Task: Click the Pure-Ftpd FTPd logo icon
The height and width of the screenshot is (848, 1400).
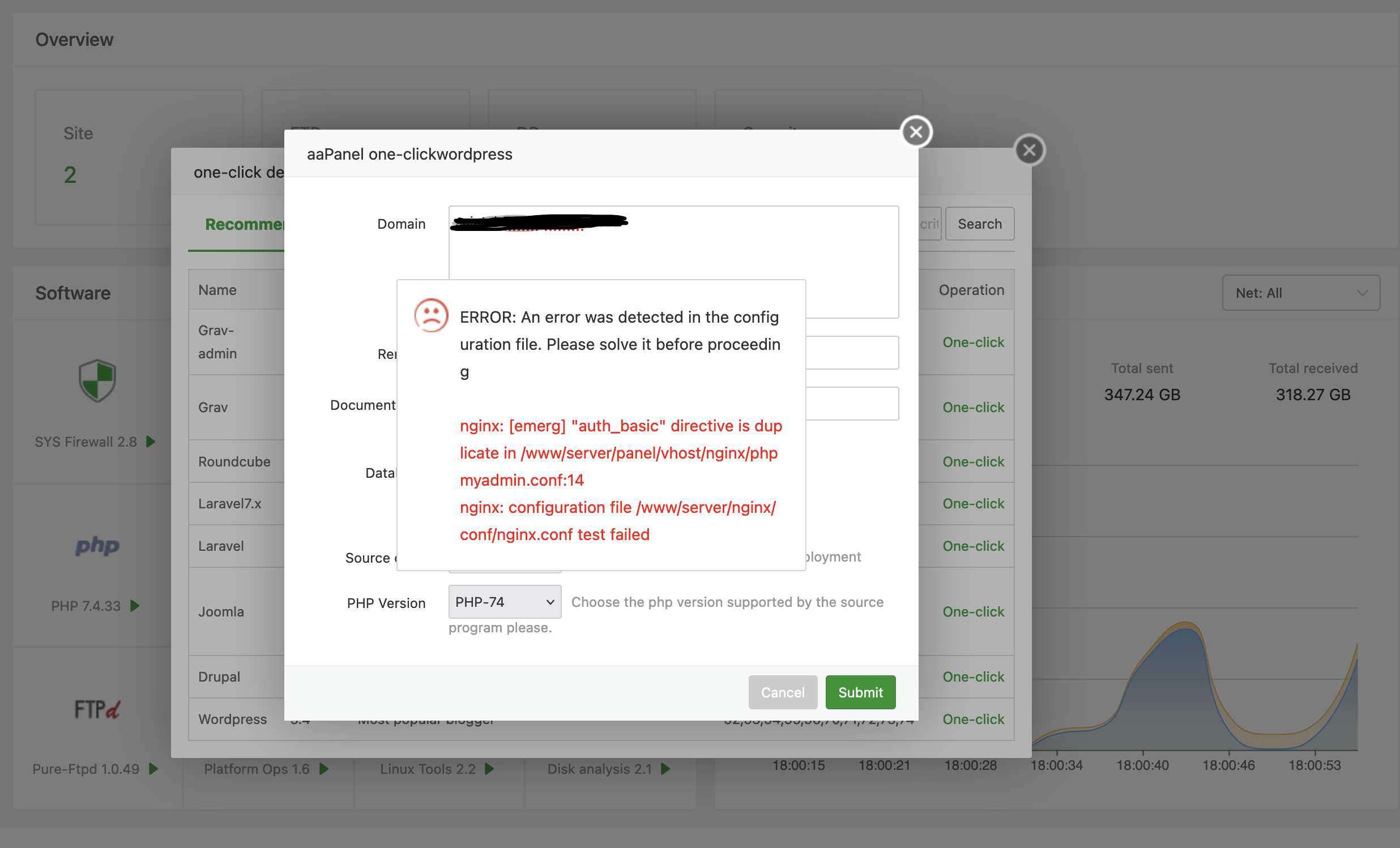Action: tap(97, 709)
